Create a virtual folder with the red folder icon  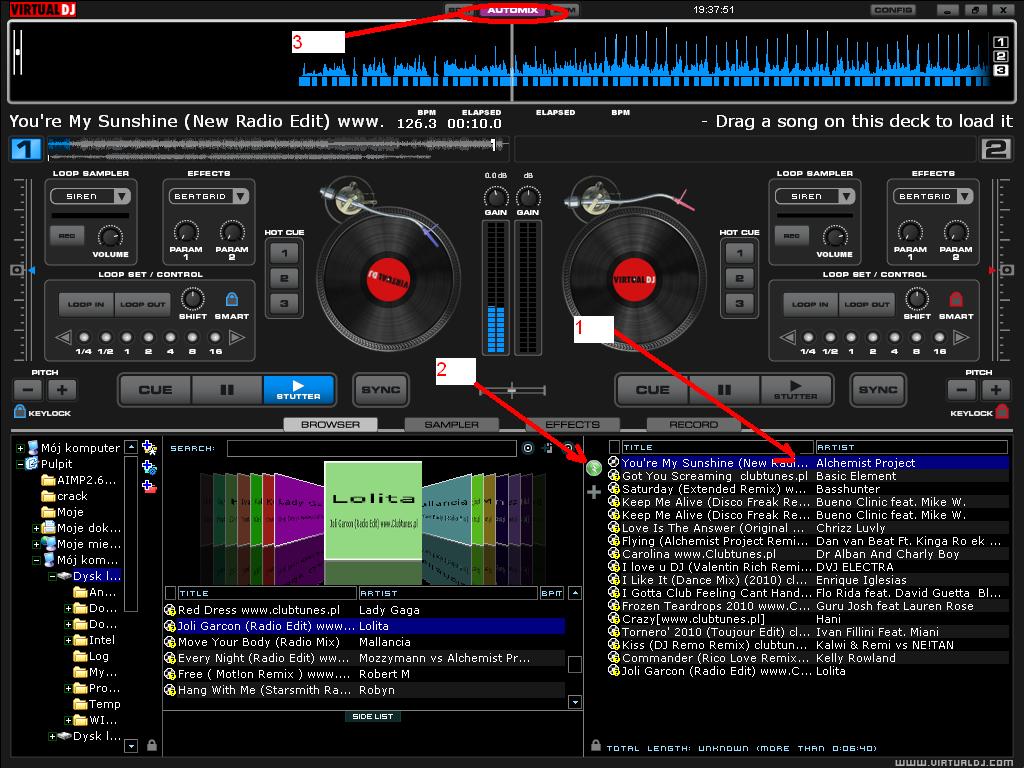pos(149,487)
